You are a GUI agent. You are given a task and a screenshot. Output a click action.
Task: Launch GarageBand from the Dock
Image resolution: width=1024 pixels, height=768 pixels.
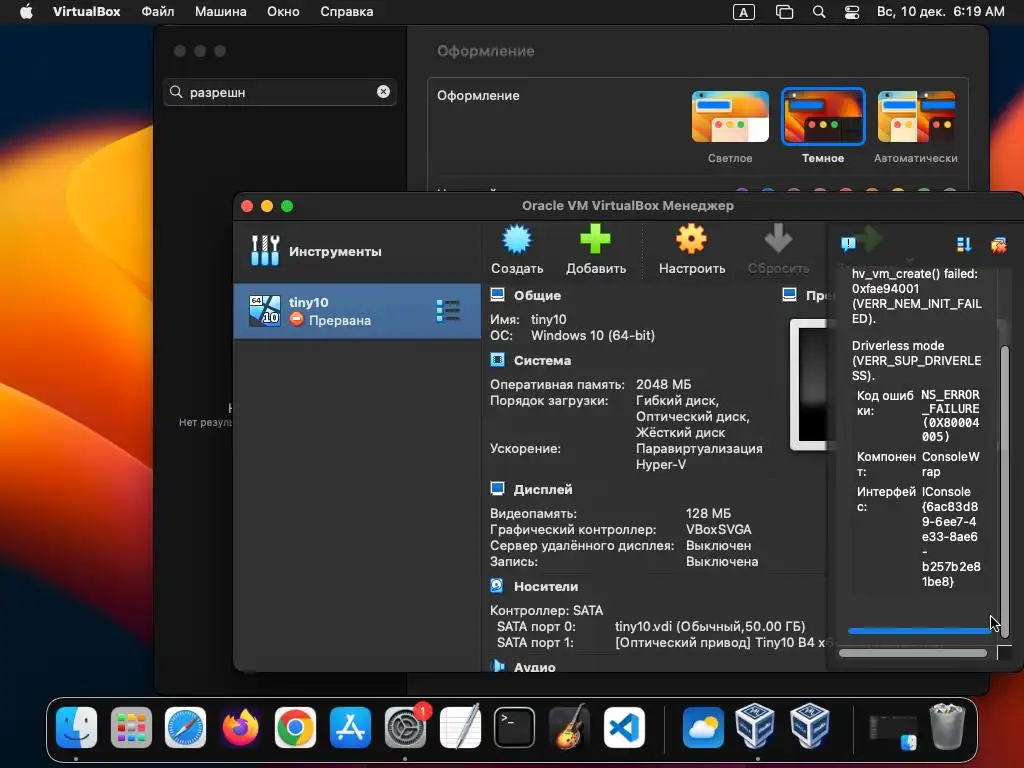pos(569,727)
